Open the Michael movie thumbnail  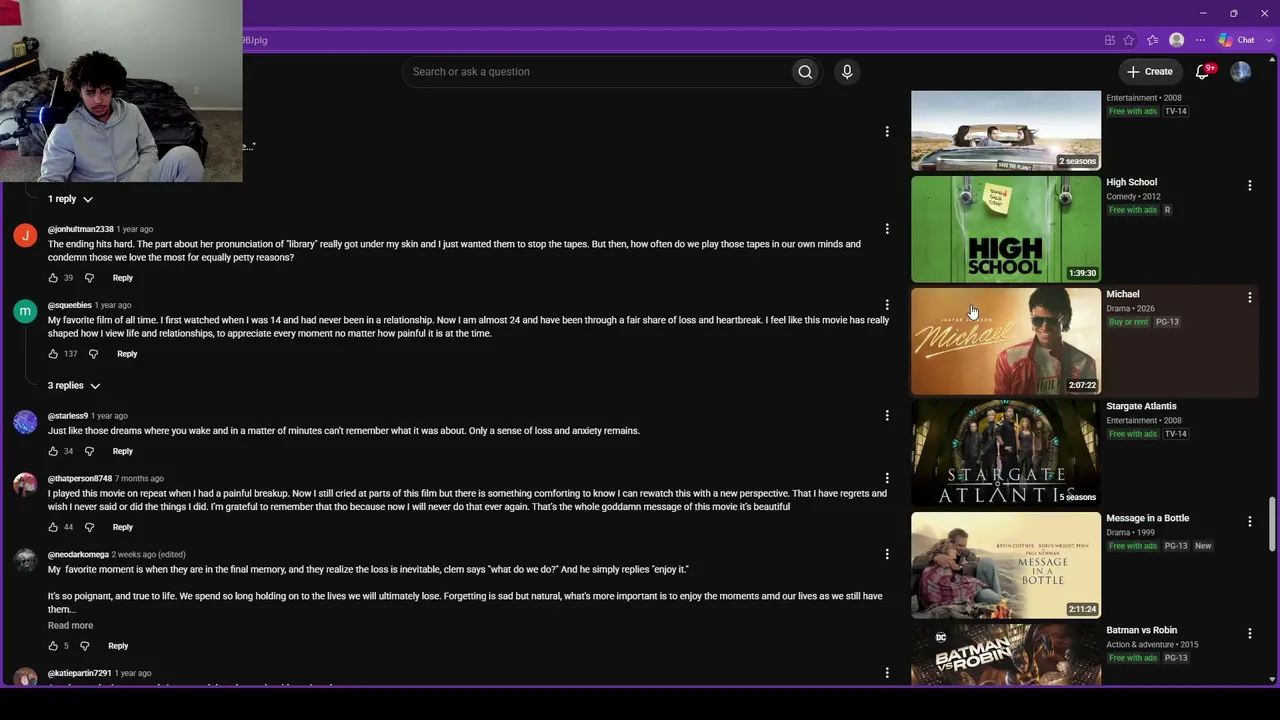pos(1006,342)
